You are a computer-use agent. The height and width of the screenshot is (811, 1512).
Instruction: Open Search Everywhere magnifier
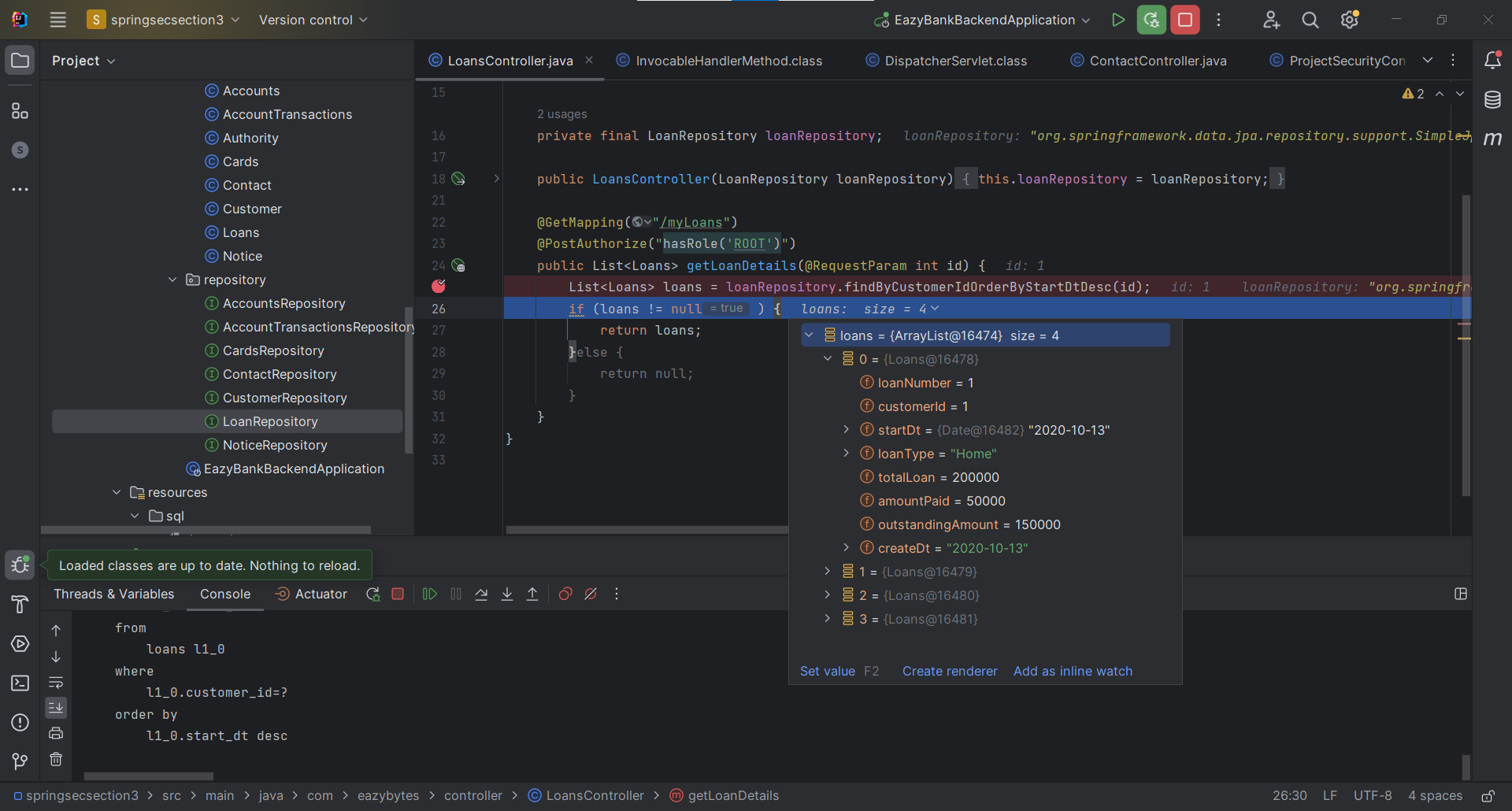[x=1310, y=20]
